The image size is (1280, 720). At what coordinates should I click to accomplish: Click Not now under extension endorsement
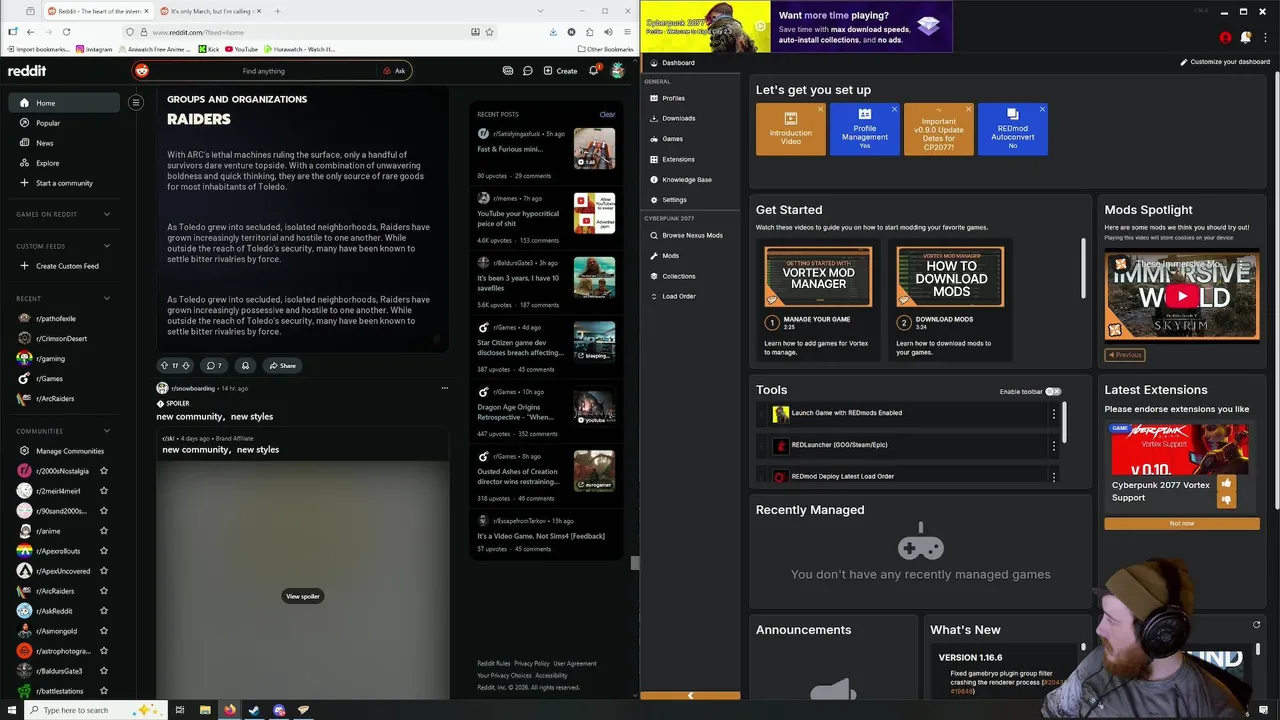point(1182,523)
